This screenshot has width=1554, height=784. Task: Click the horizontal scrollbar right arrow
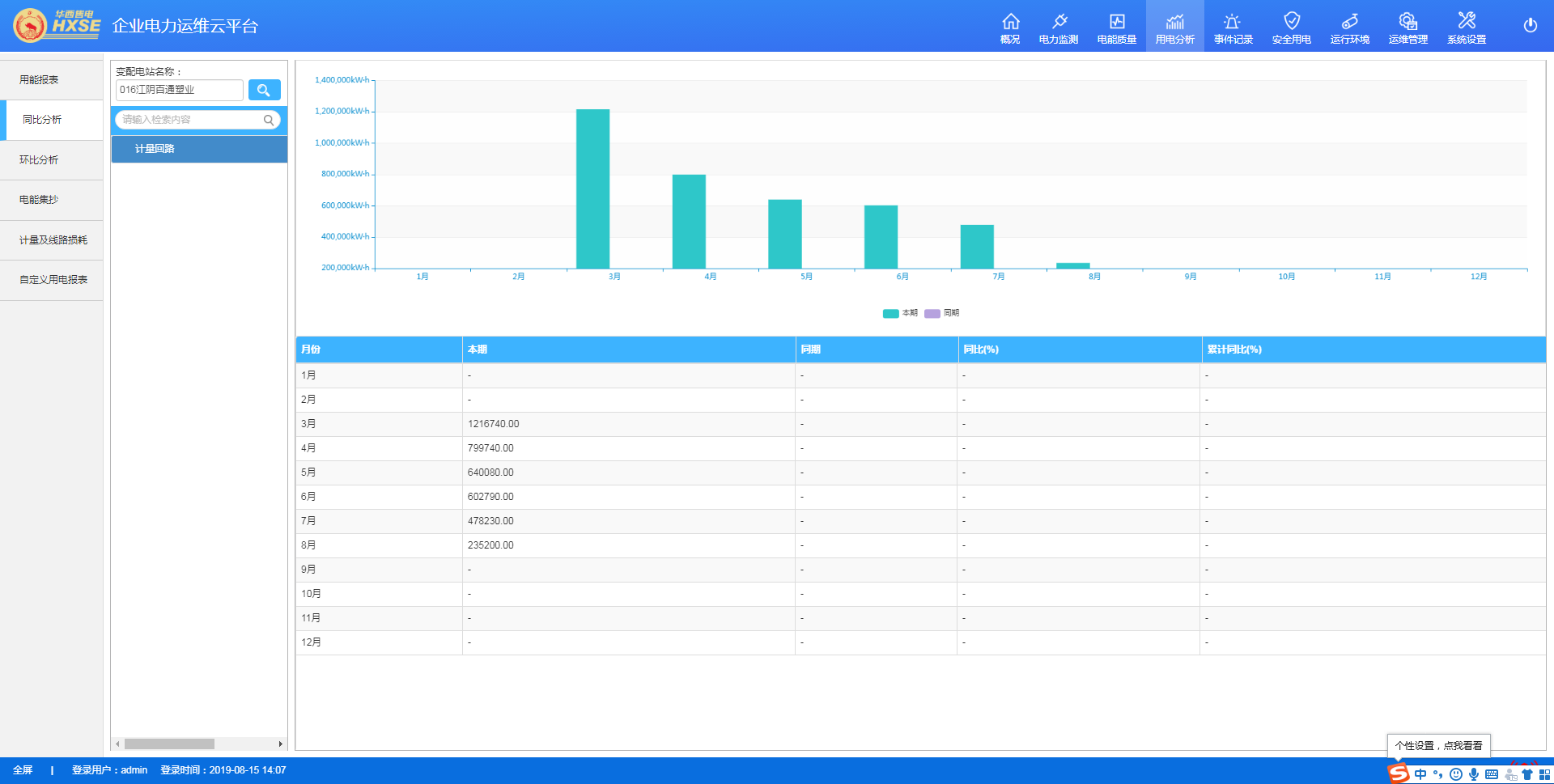point(280,744)
